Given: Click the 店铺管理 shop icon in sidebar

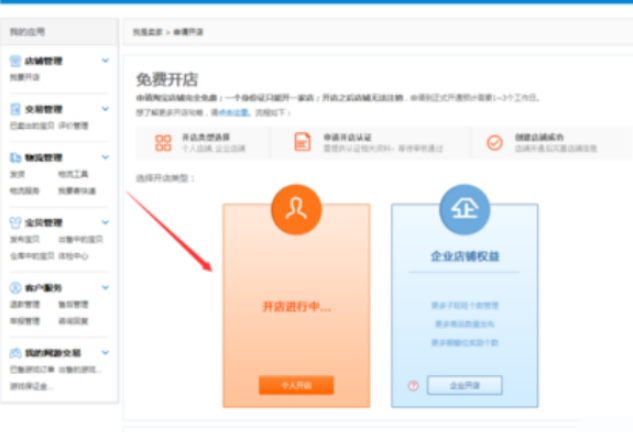Looking at the screenshot, I should coord(16,61).
